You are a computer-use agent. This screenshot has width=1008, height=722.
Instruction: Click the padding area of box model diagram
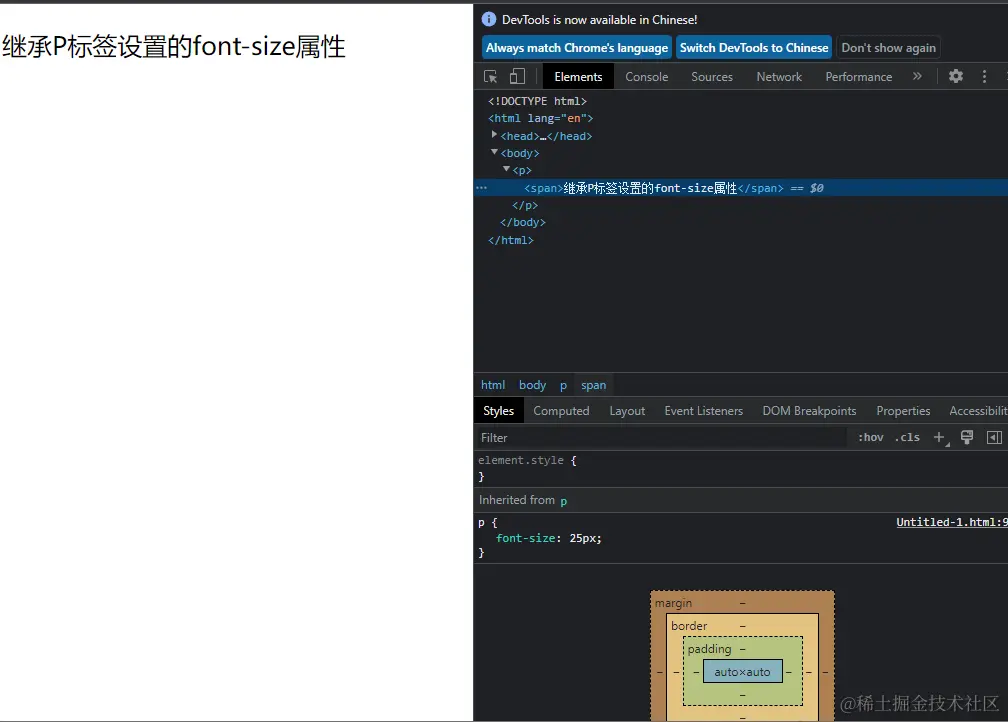(709, 649)
